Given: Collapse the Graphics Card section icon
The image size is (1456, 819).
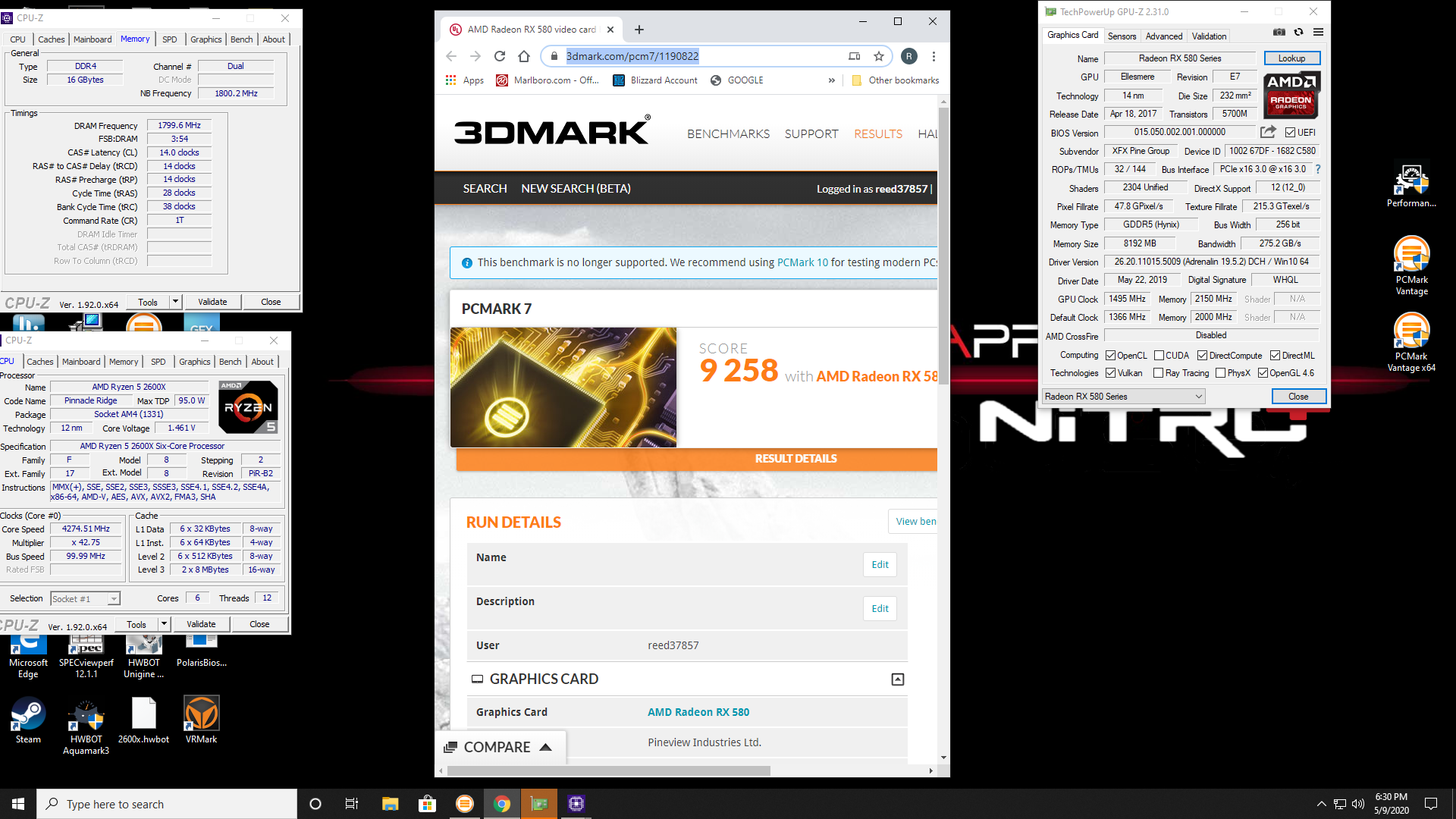Looking at the screenshot, I should coord(898,679).
